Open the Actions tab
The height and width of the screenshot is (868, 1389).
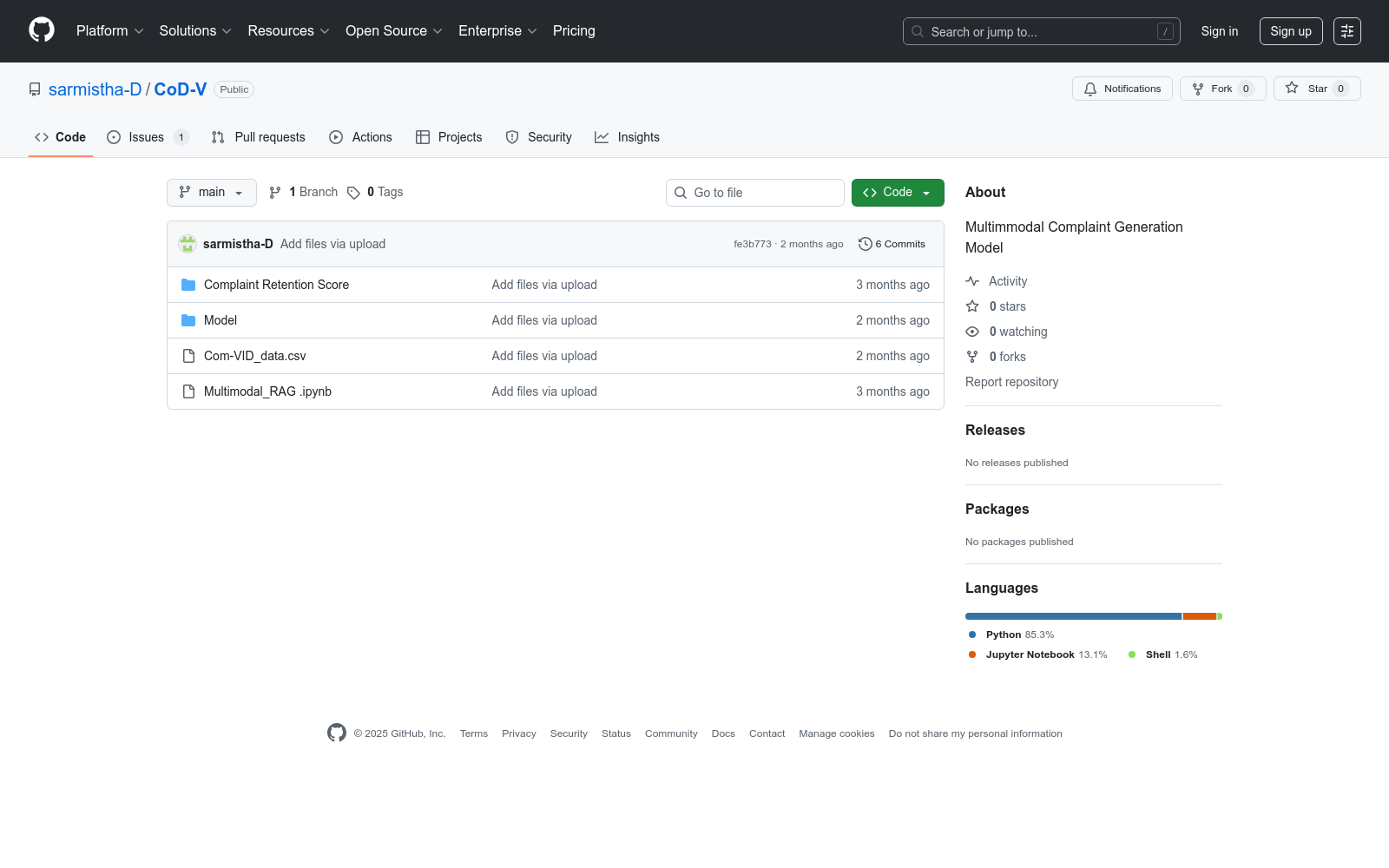pos(360,137)
